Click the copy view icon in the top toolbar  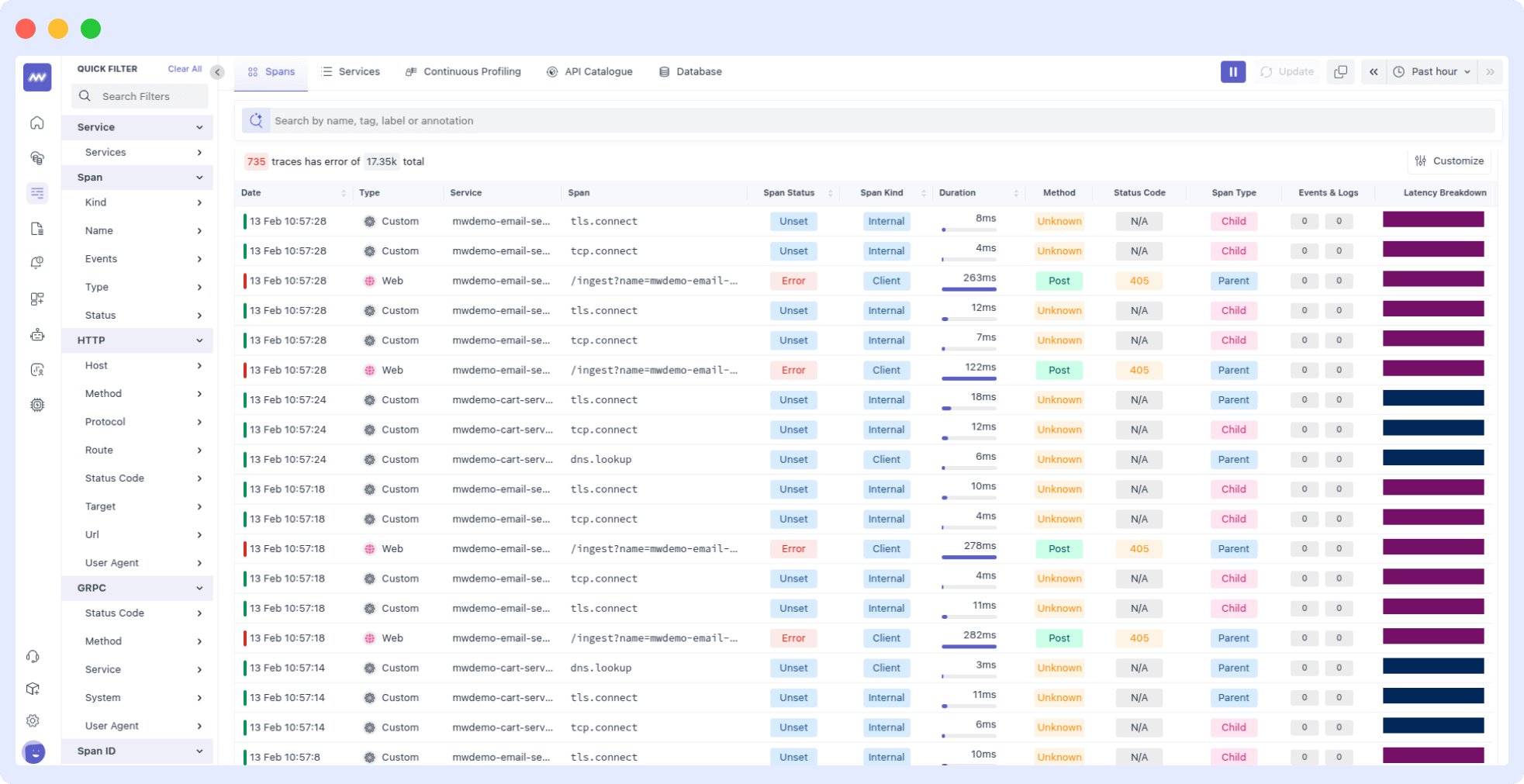(1341, 71)
